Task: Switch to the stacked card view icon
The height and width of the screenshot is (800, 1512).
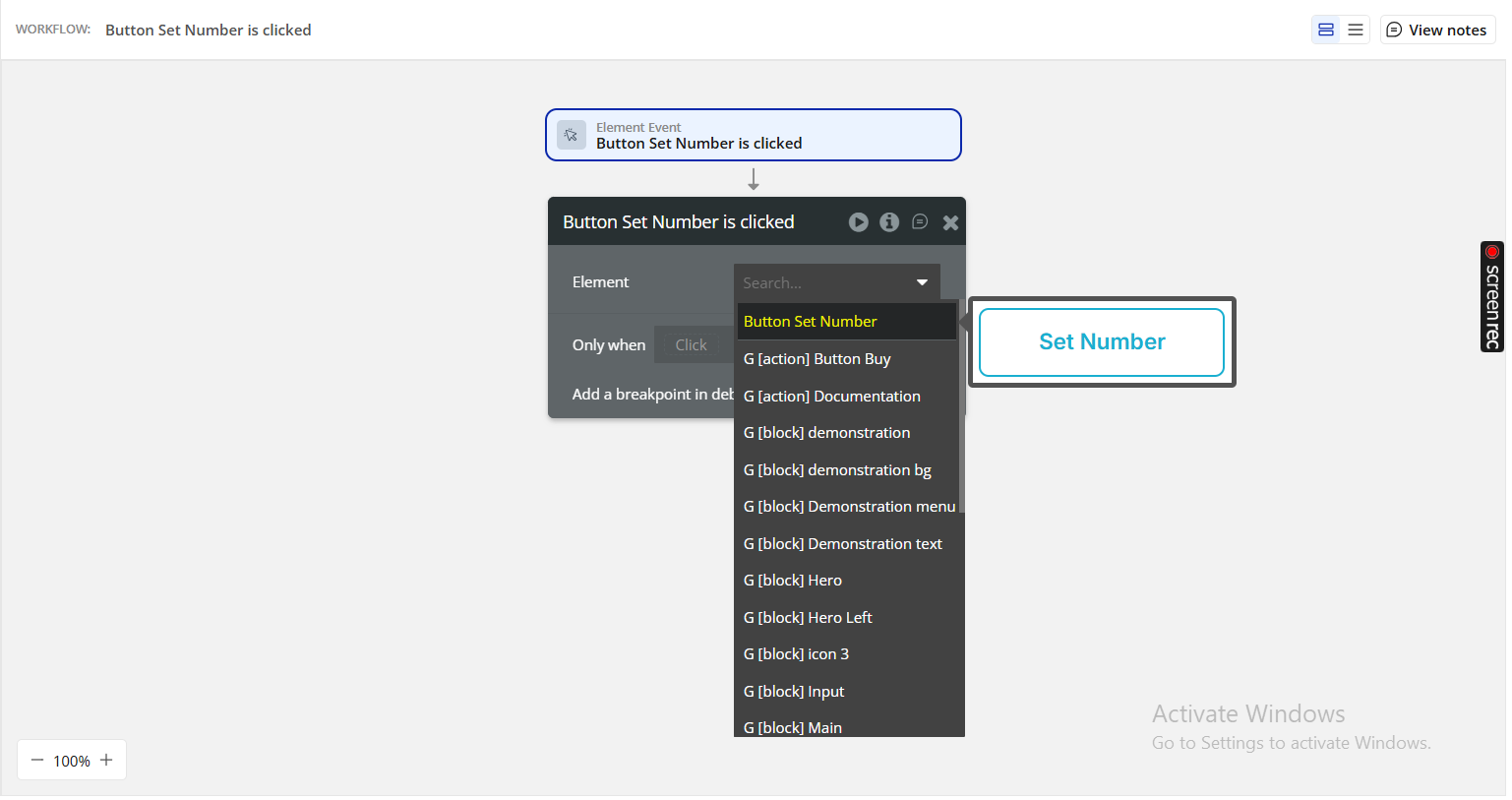Action: (1326, 30)
